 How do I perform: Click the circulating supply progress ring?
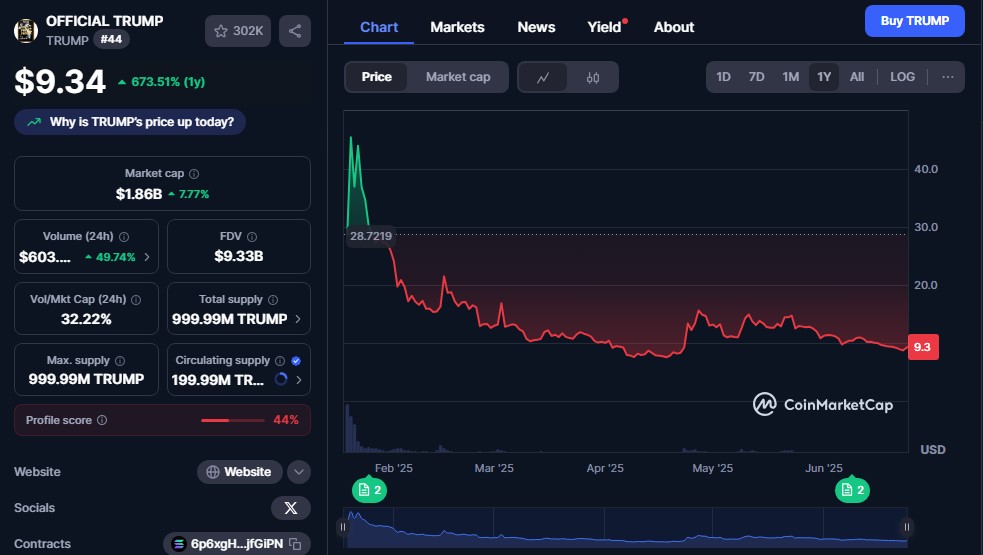click(x=281, y=379)
